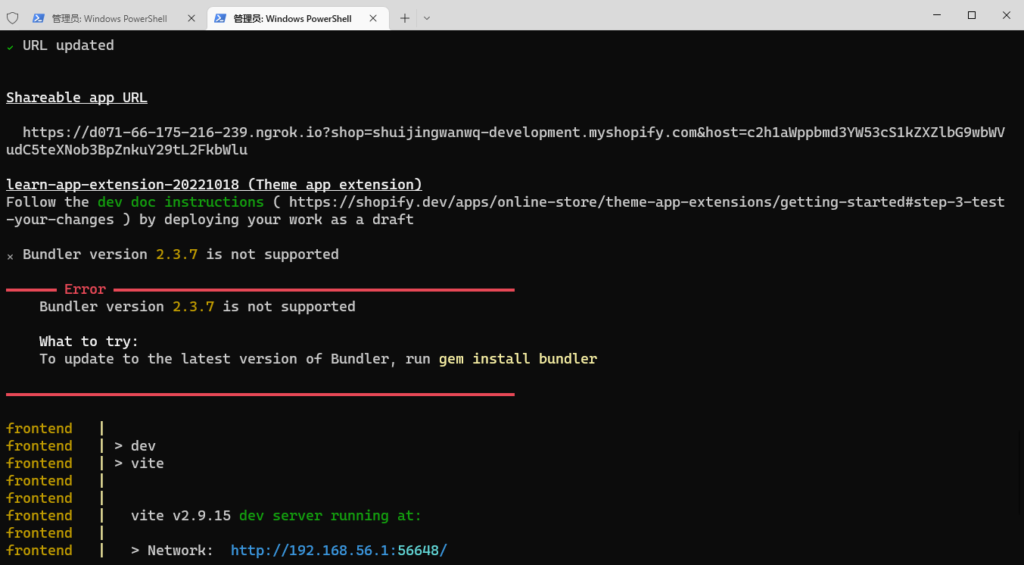
Task: Click the red 'Error' banner label
Action: (x=85, y=289)
